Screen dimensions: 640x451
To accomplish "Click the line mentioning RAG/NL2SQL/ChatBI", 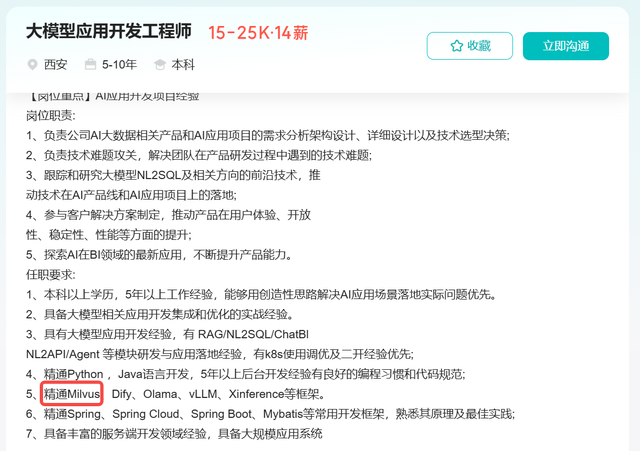I will [167, 334].
